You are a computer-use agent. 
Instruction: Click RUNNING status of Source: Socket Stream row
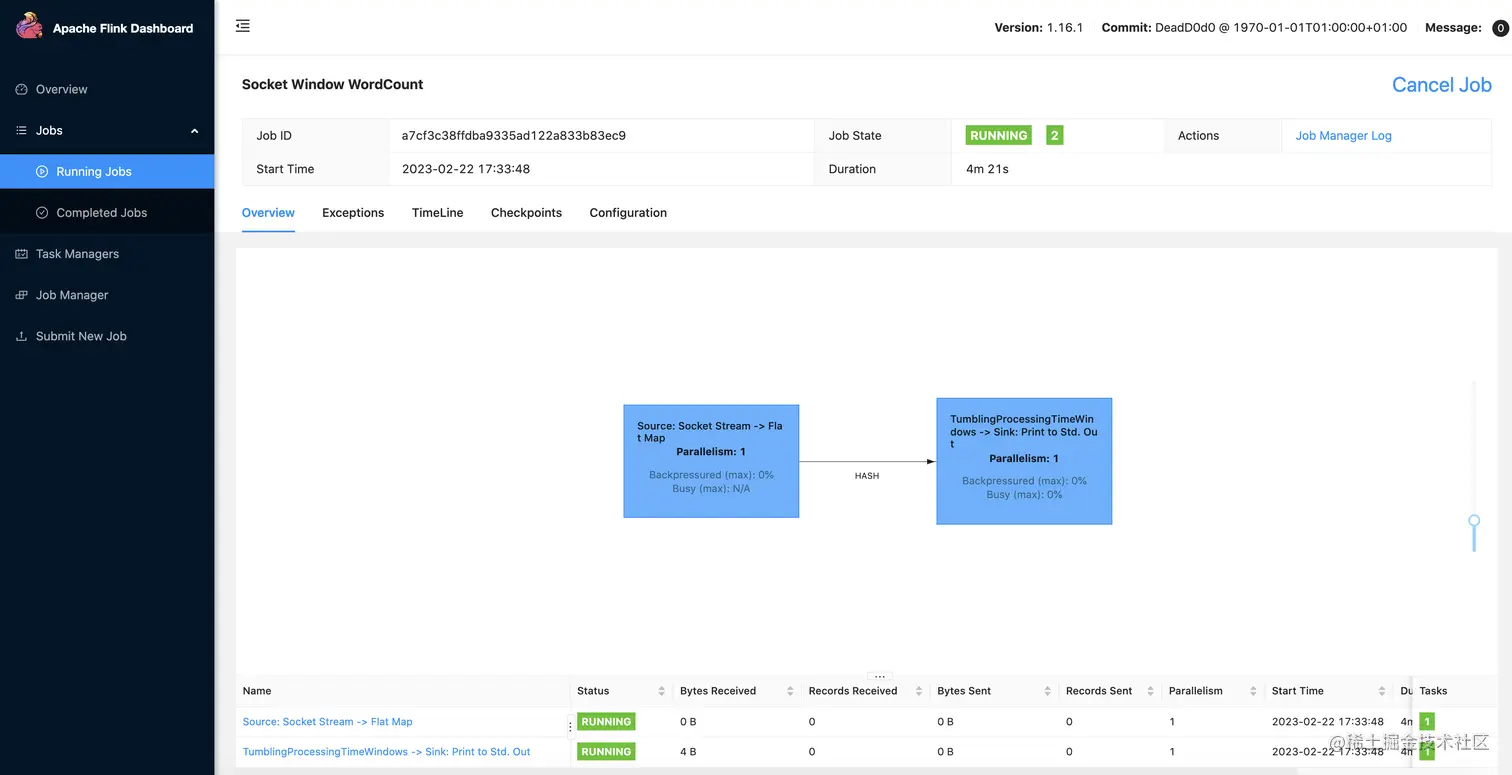[x=606, y=722]
